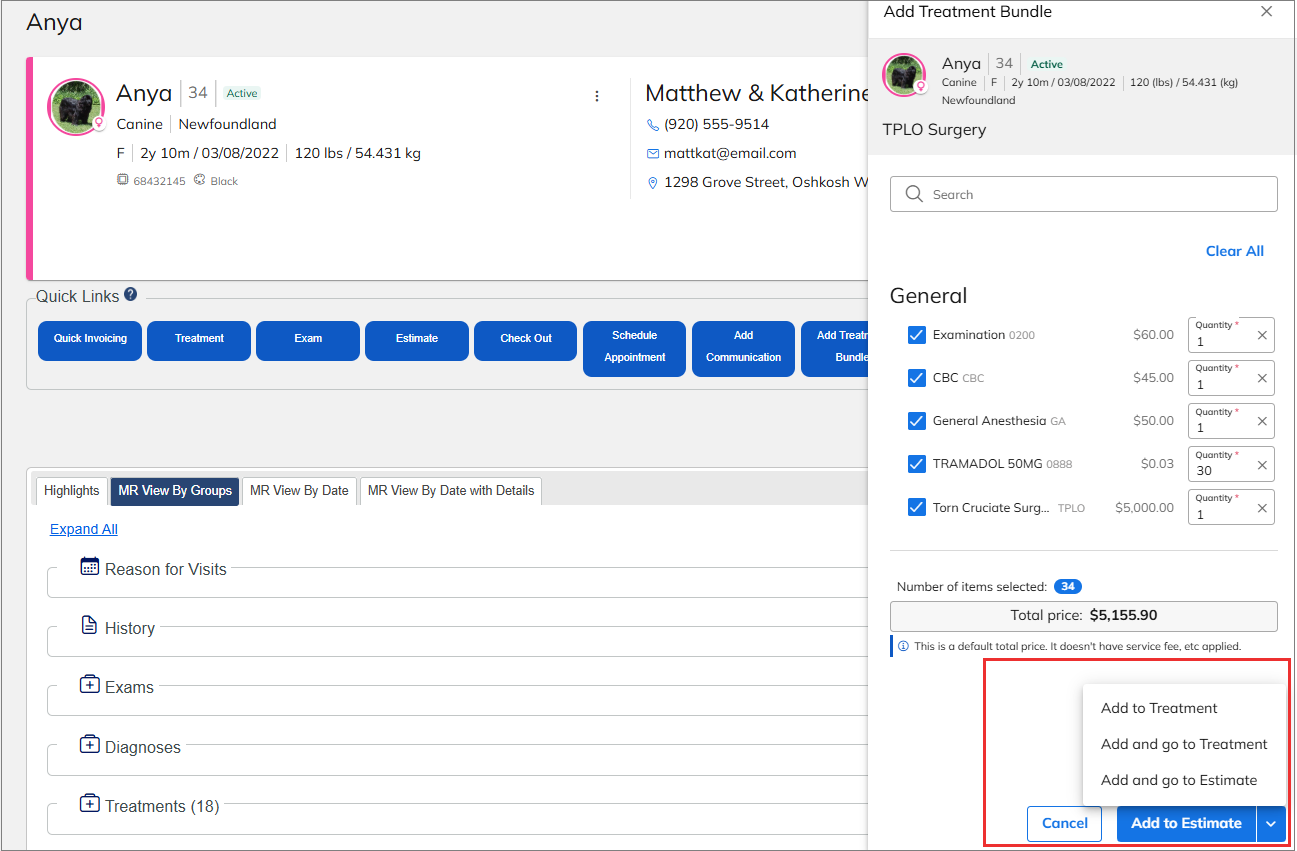Disable the TRAMADOL 50MG checkbox
Viewport: 1297px width, 851px height.
(x=917, y=464)
